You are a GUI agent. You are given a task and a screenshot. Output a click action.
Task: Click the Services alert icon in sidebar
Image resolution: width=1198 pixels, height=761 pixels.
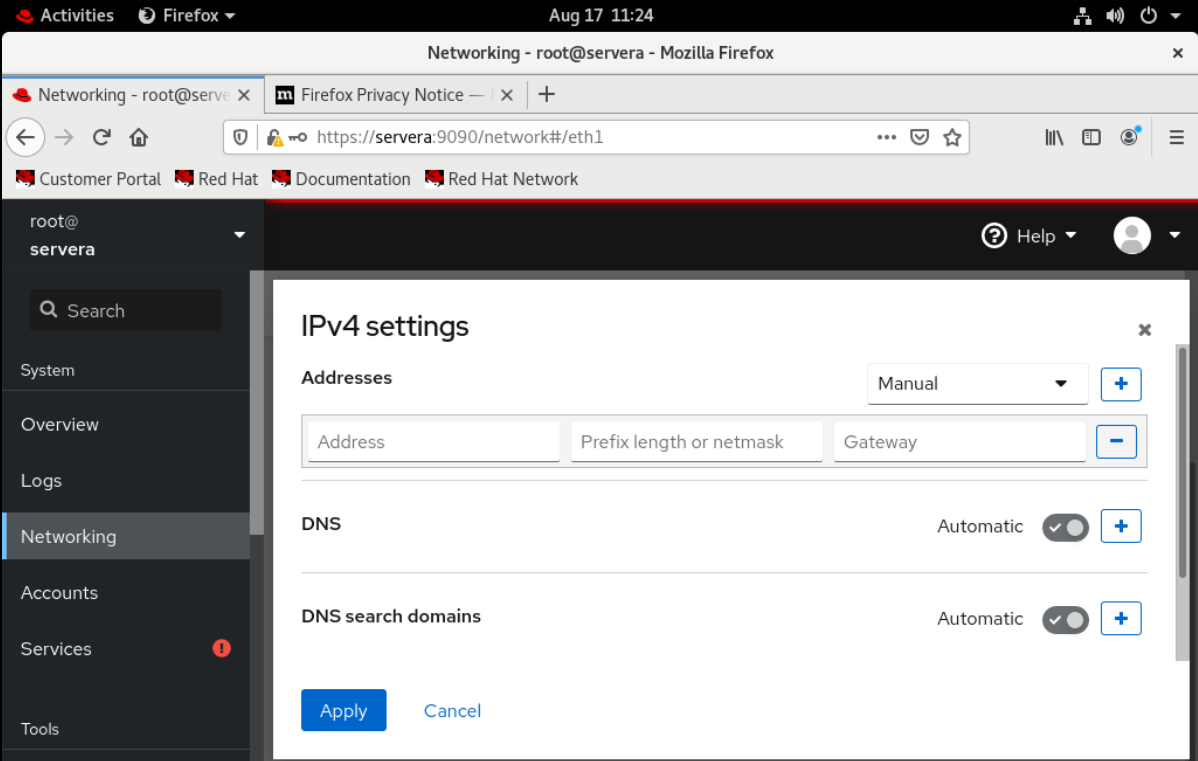click(x=221, y=648)
